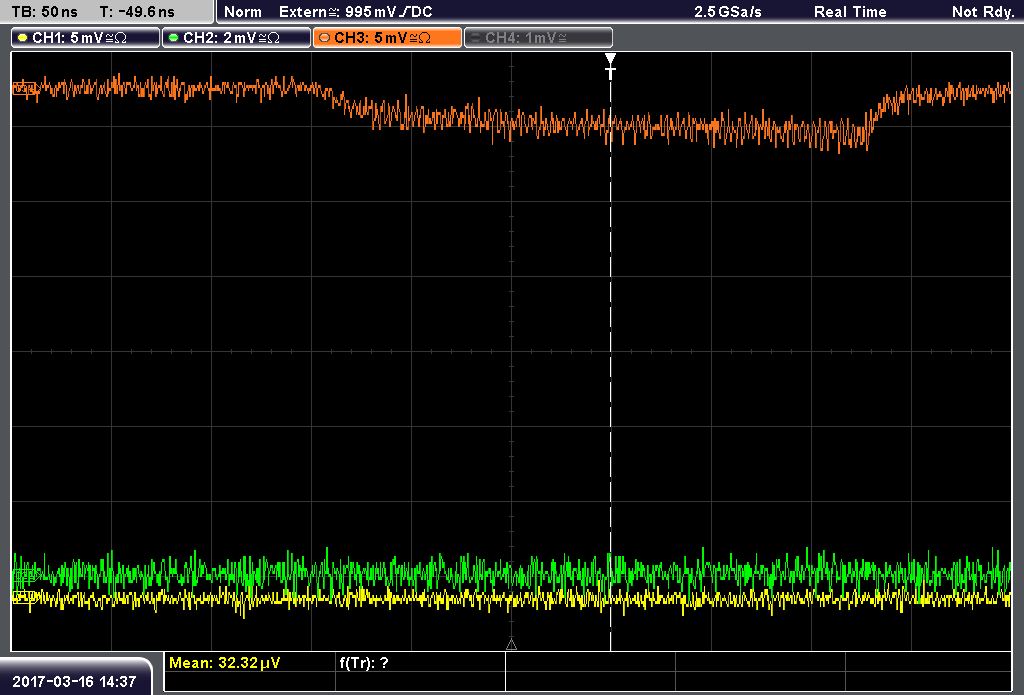This screenshot has height=695, width=1024.
Task: Click the yellow CH1 ground level marker
Action: pyautogui.click(x=25, y=596)
